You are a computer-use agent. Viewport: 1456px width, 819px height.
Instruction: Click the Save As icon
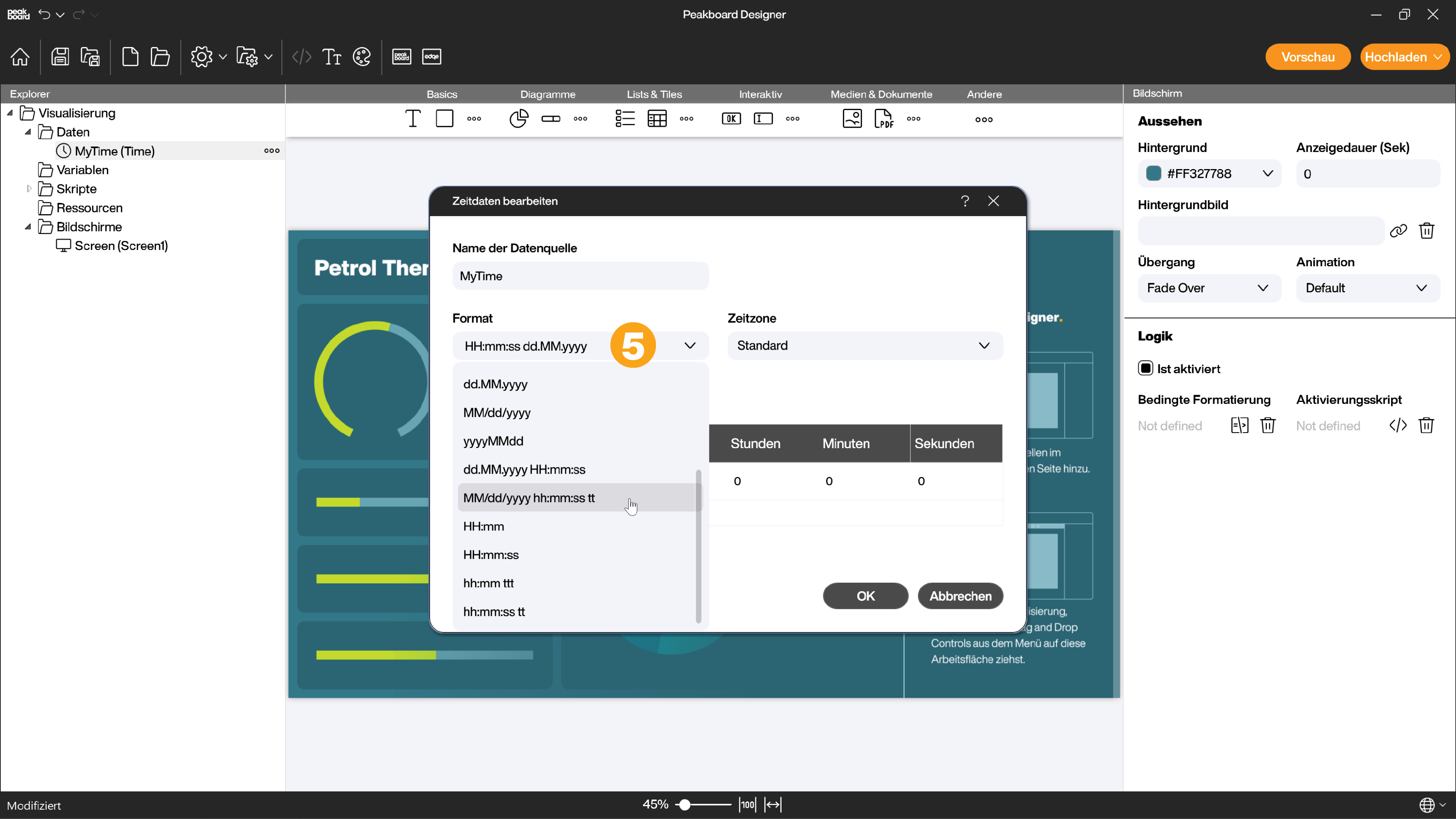(90, 57)
